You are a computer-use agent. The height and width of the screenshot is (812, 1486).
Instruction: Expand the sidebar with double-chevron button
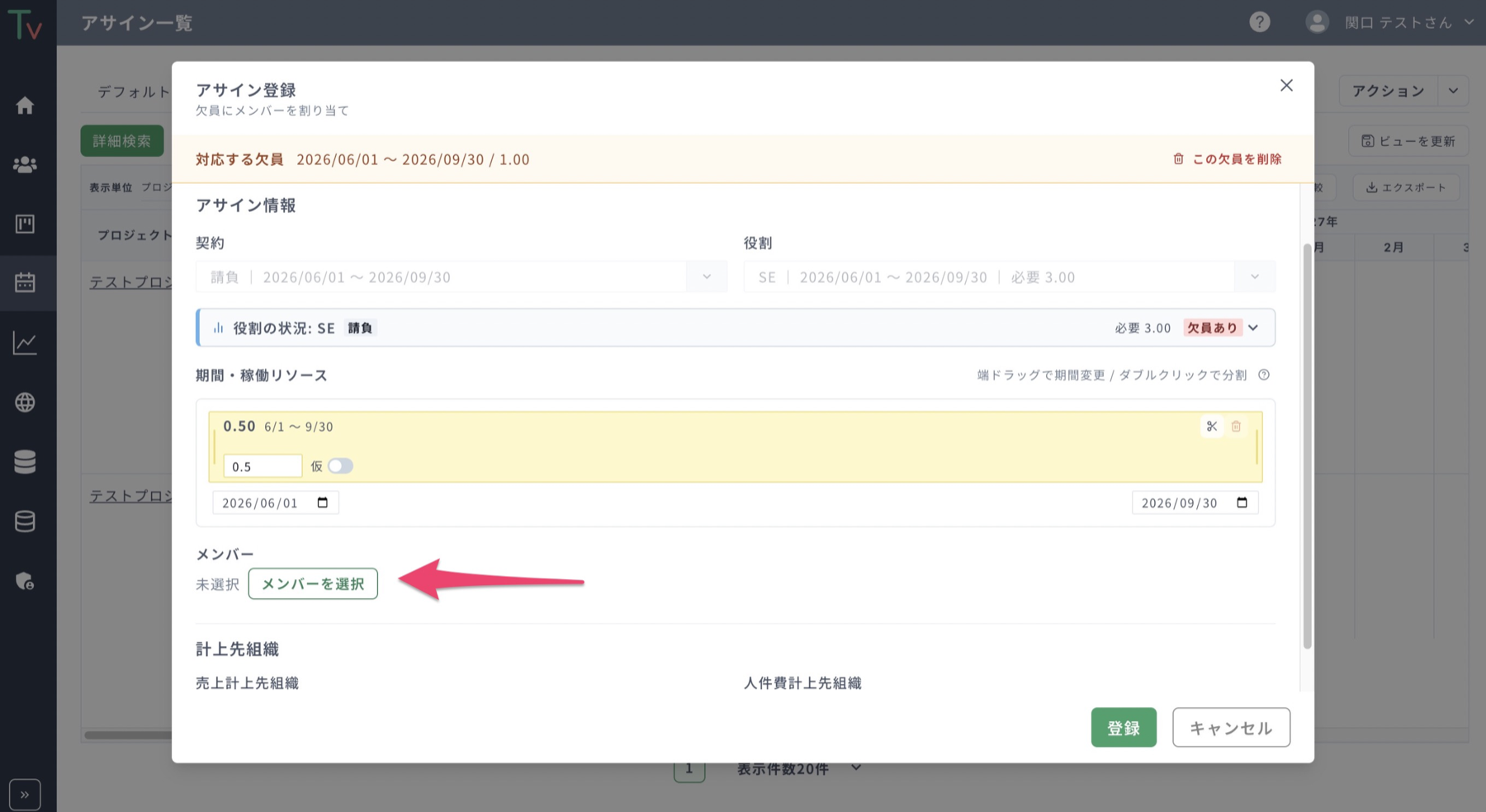(x=25, y=795)
